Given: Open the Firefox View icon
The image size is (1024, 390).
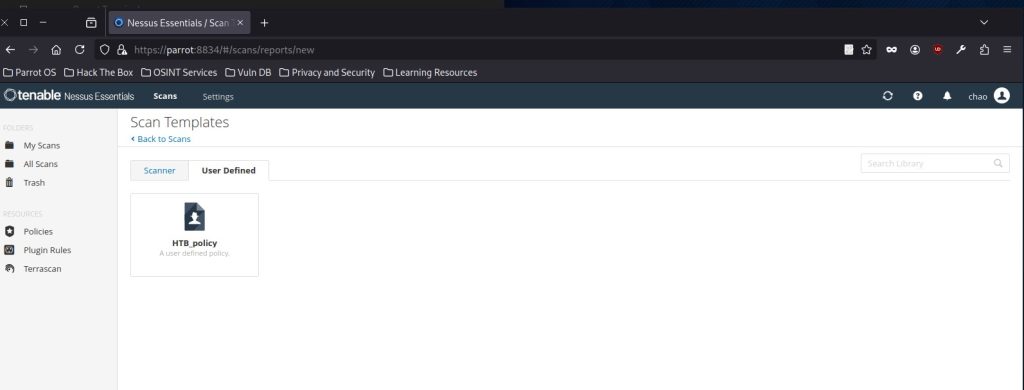Looking at the screenshot, I should (91, 23).
